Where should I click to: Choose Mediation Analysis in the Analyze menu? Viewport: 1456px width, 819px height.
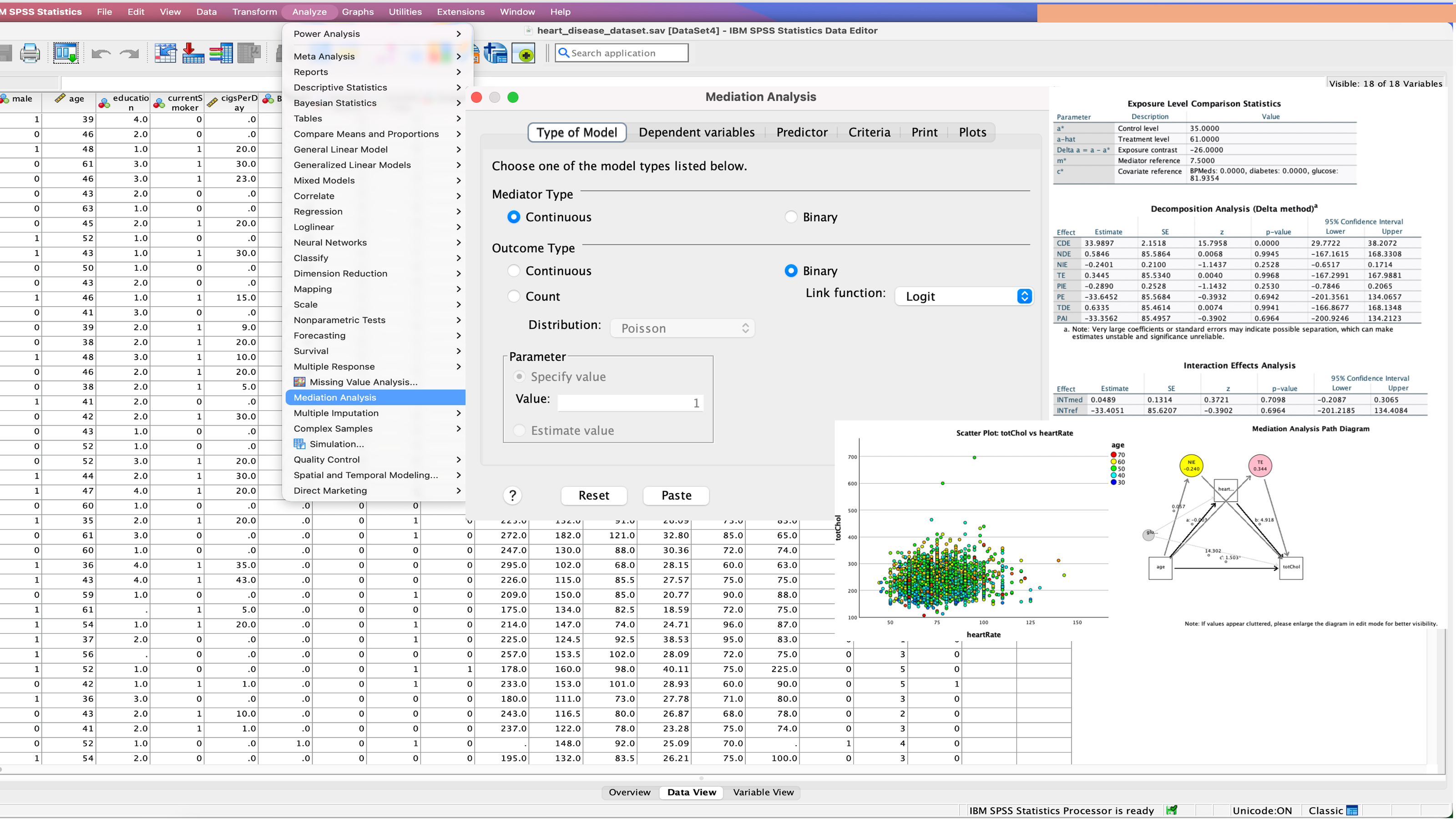375,398
